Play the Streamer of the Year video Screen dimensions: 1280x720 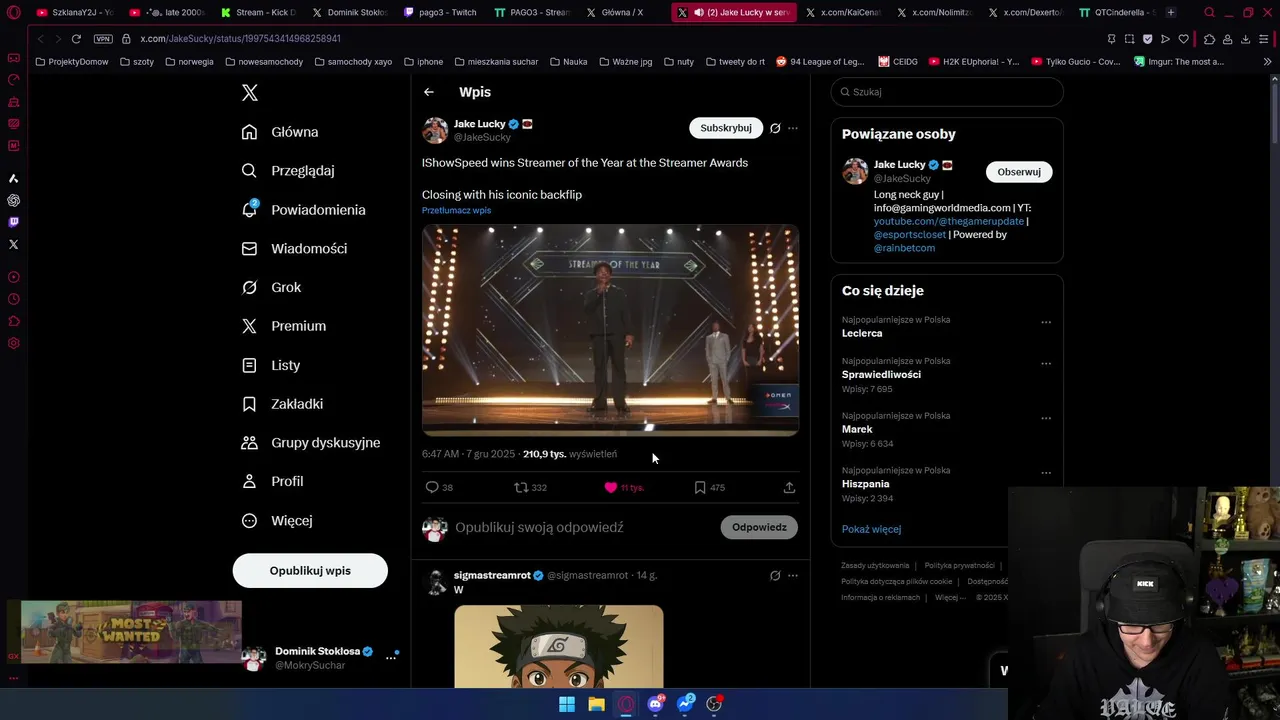610,330
